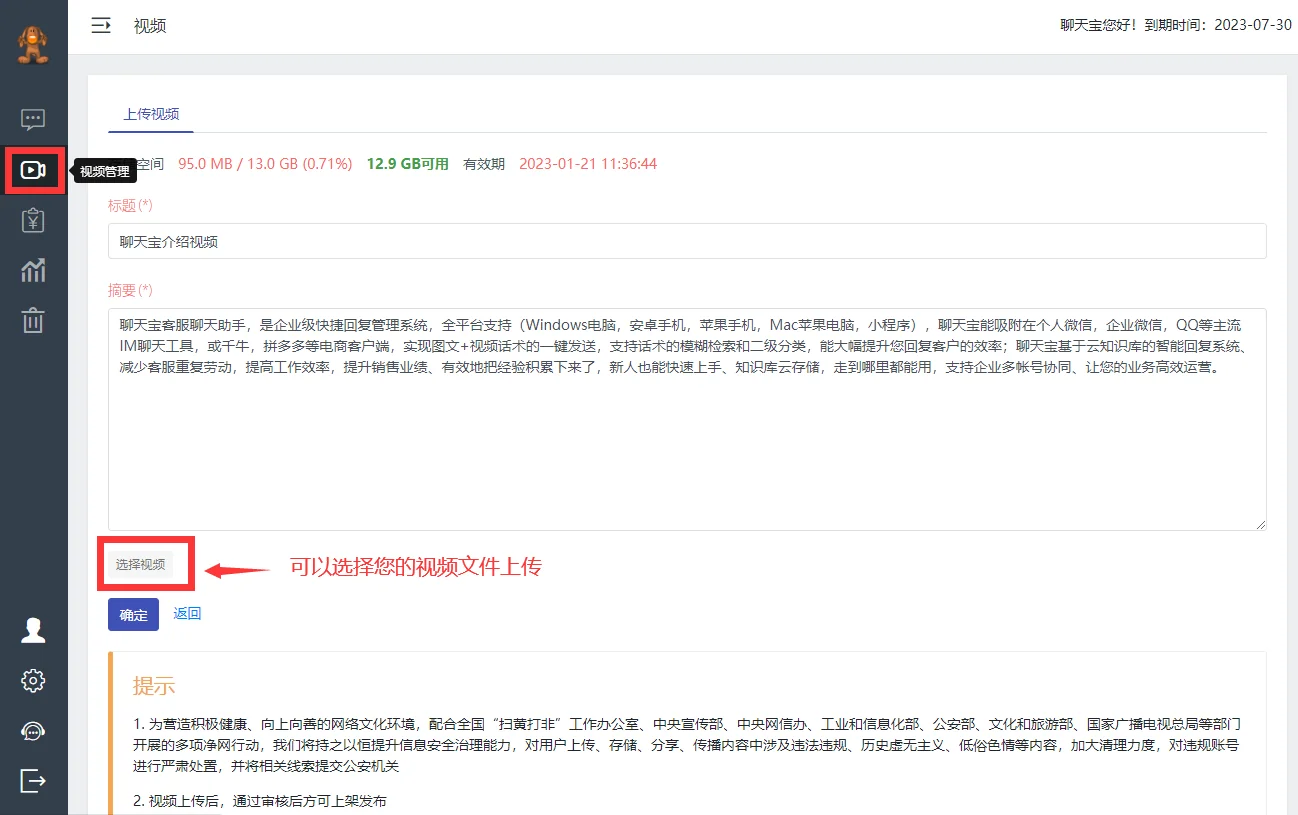The height and width of the screenshot is (815, 1298).
Task: Click the 标题 input field
Action: point(687,241)
